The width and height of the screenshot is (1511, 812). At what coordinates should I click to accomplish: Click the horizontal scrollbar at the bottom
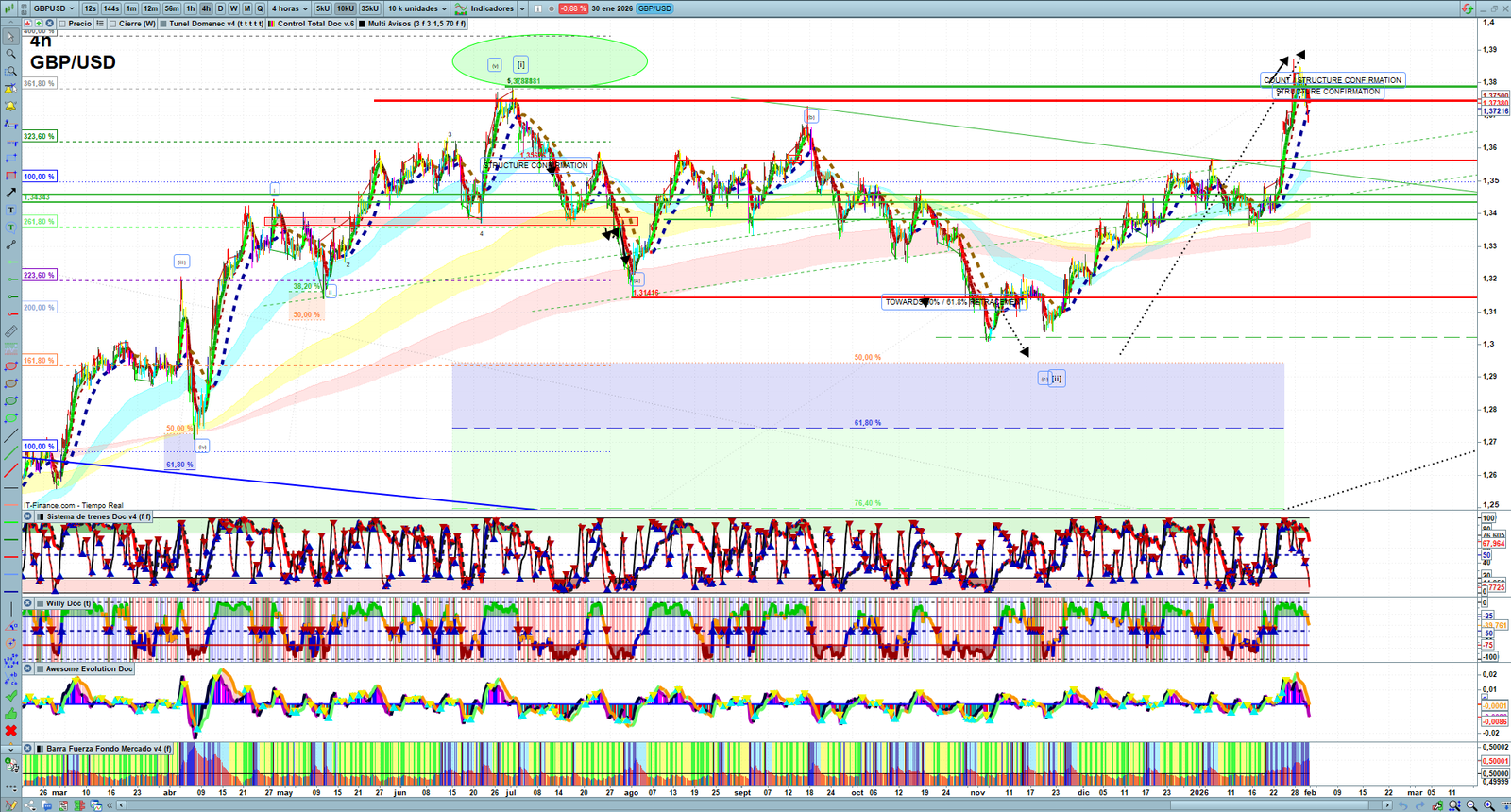[755, 805]
